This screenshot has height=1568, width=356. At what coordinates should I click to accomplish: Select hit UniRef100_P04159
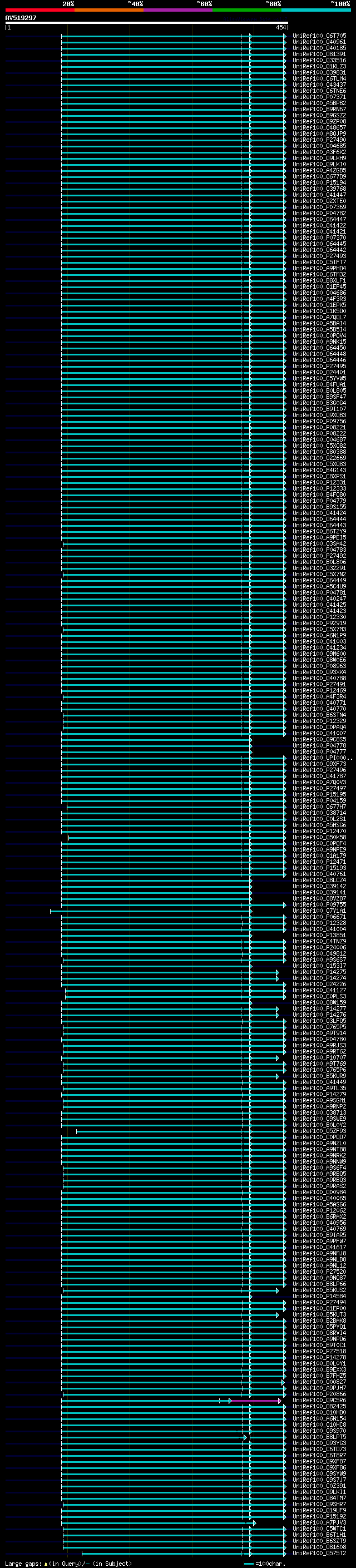(319, 800)
